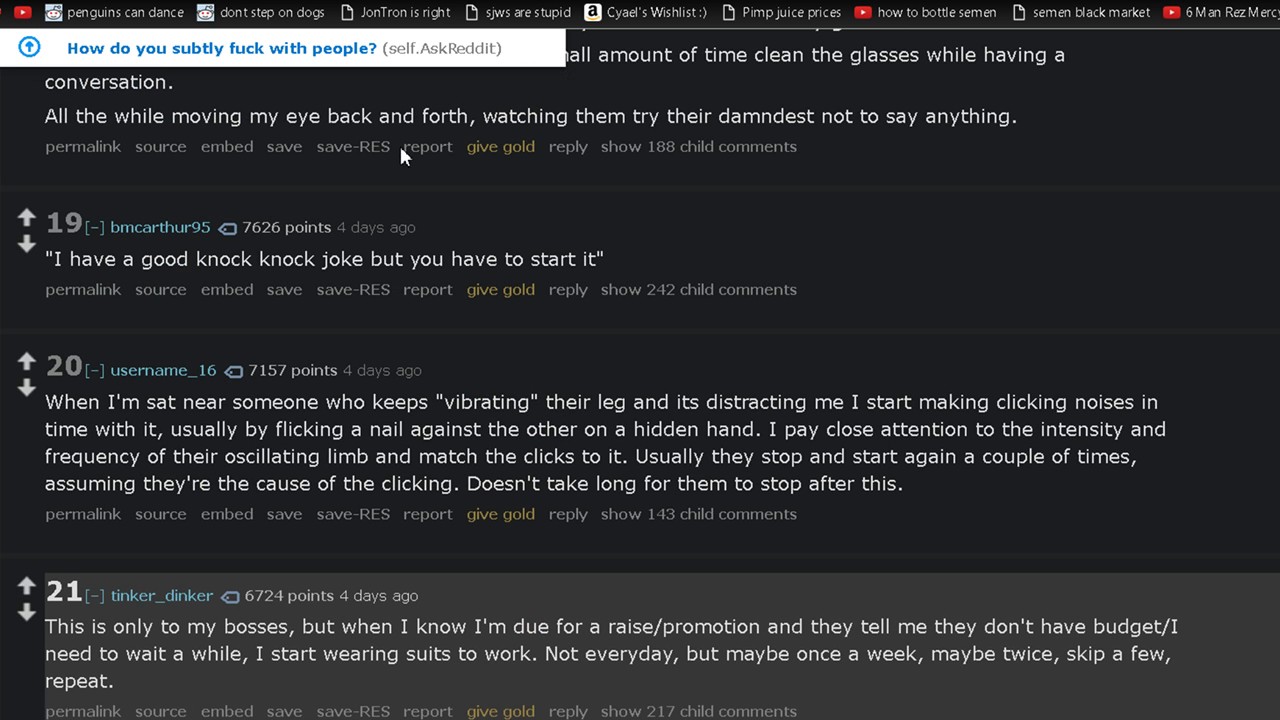Open bmcarthur95's user profile link
Screen dimensions: 1280x720
click(160, 227)
